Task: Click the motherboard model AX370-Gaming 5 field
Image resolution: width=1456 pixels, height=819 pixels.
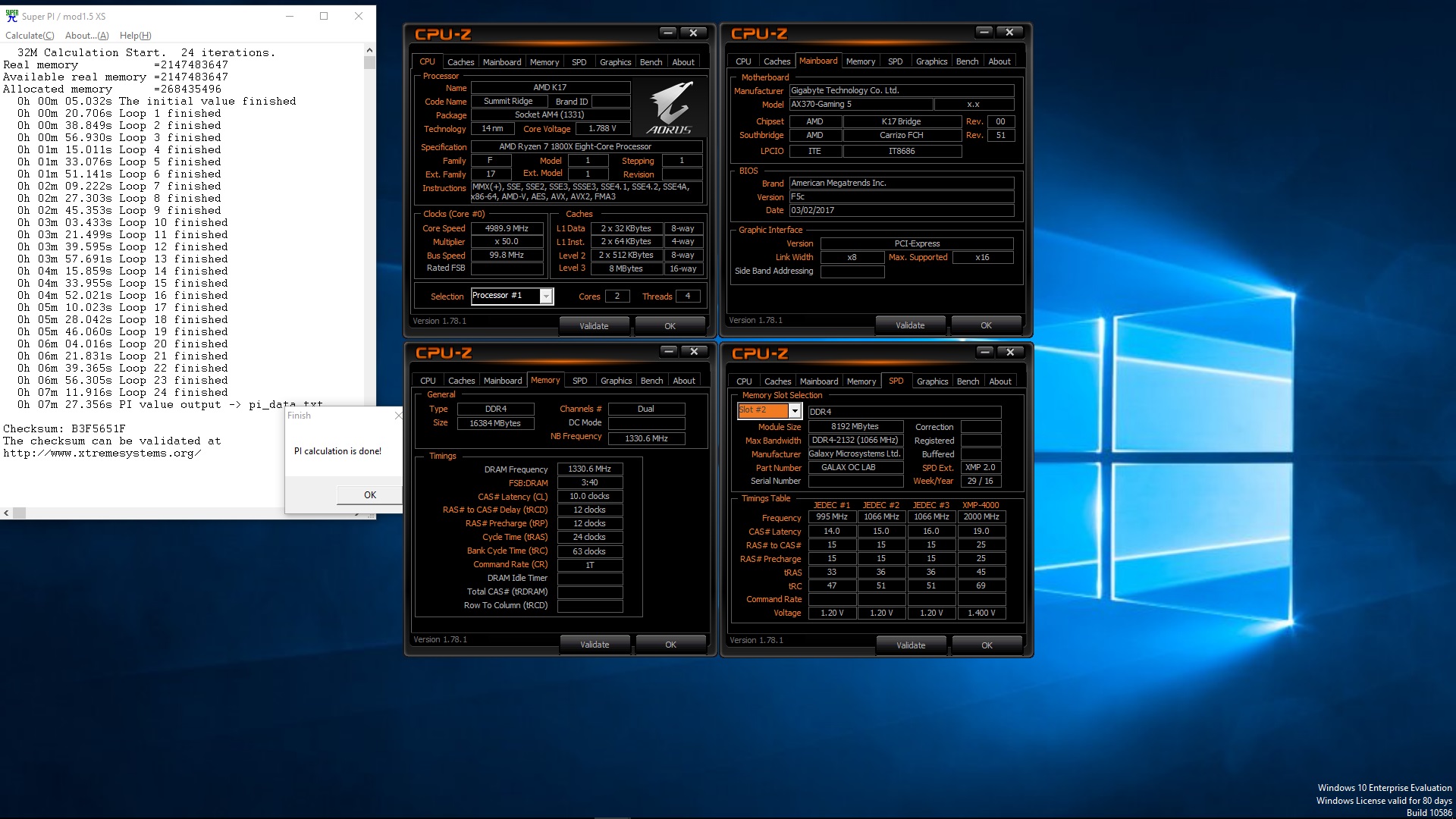Action: 860,104
